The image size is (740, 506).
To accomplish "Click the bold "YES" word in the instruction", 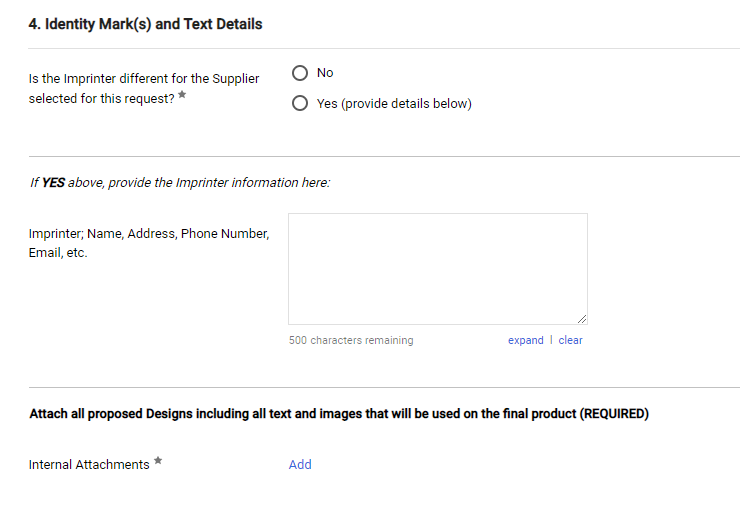I will 53,183.
